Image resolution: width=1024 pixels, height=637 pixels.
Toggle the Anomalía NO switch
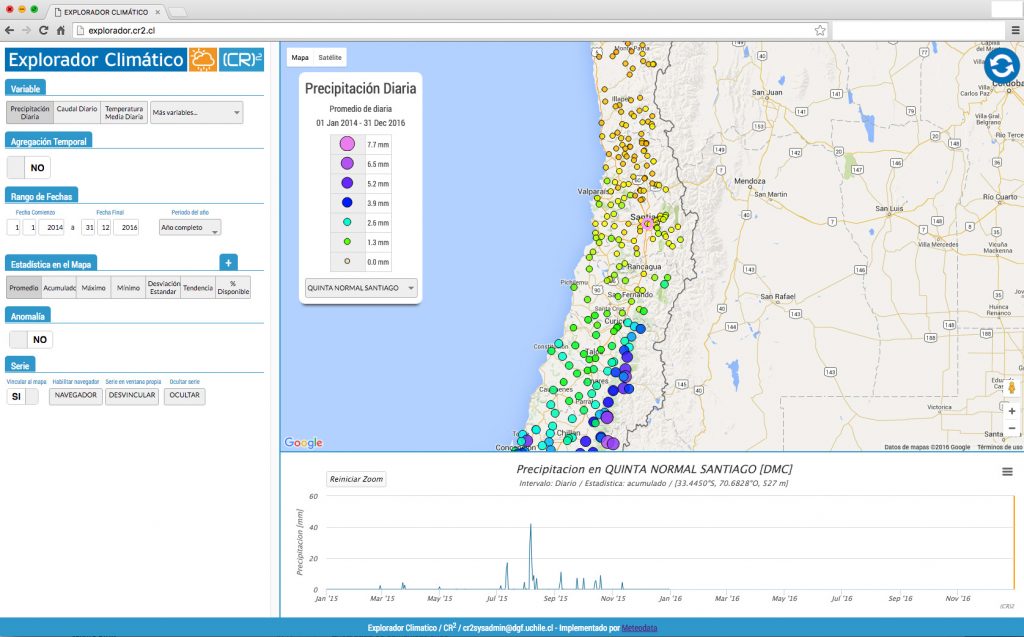[x=29, y=340]
